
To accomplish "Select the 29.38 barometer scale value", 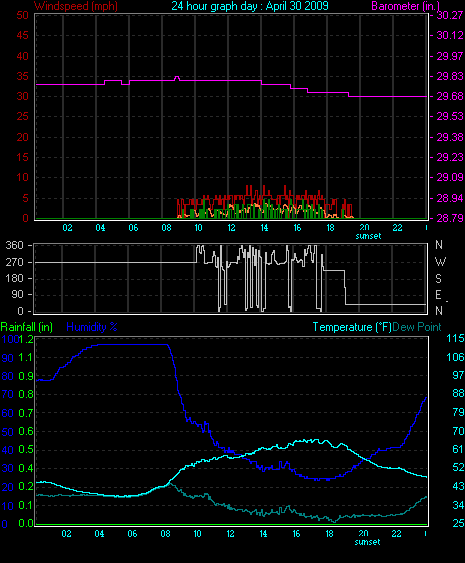I will pos(450,137).
